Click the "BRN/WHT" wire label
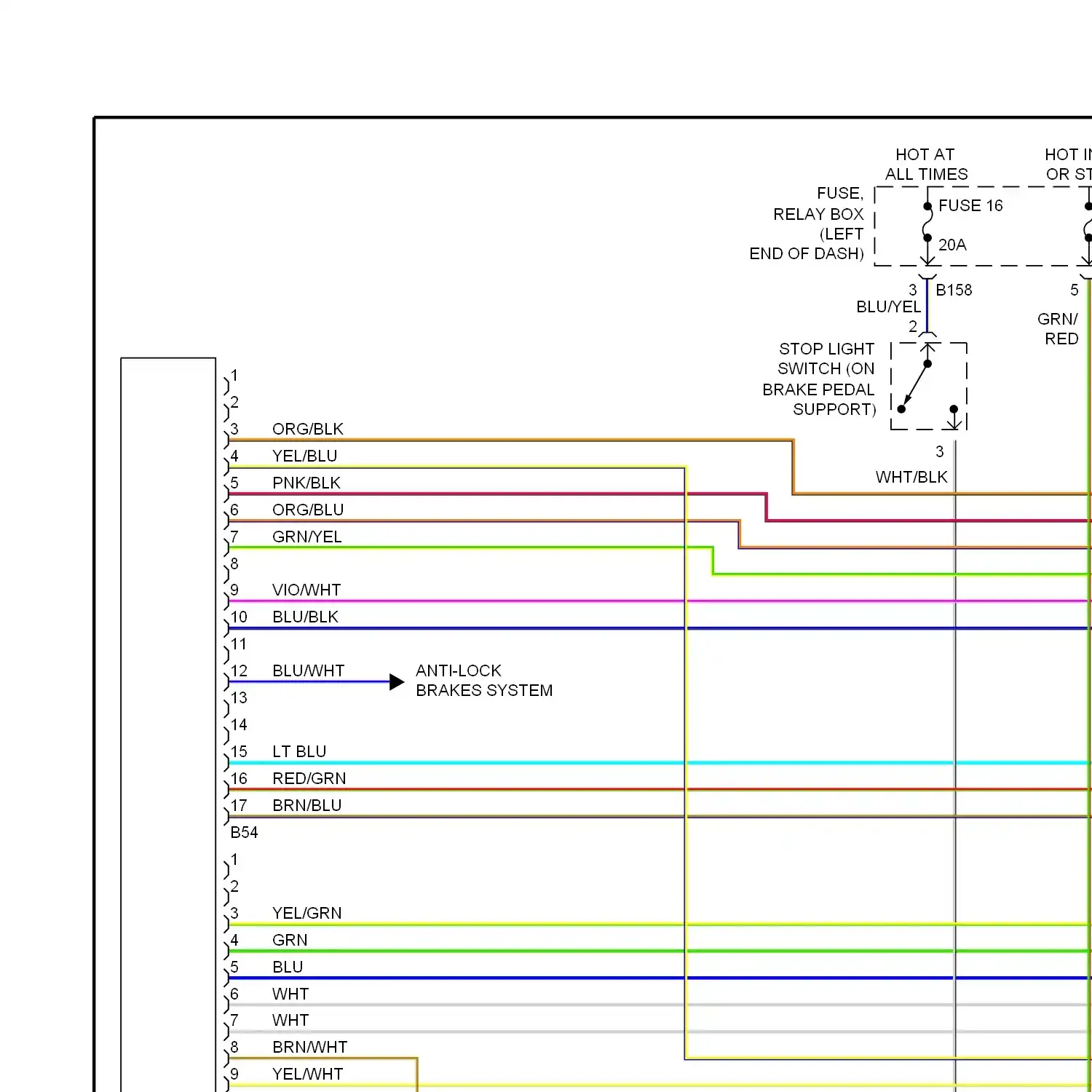The width and height of the screenshot is (1092, 1092). [x=310, y=1048]
